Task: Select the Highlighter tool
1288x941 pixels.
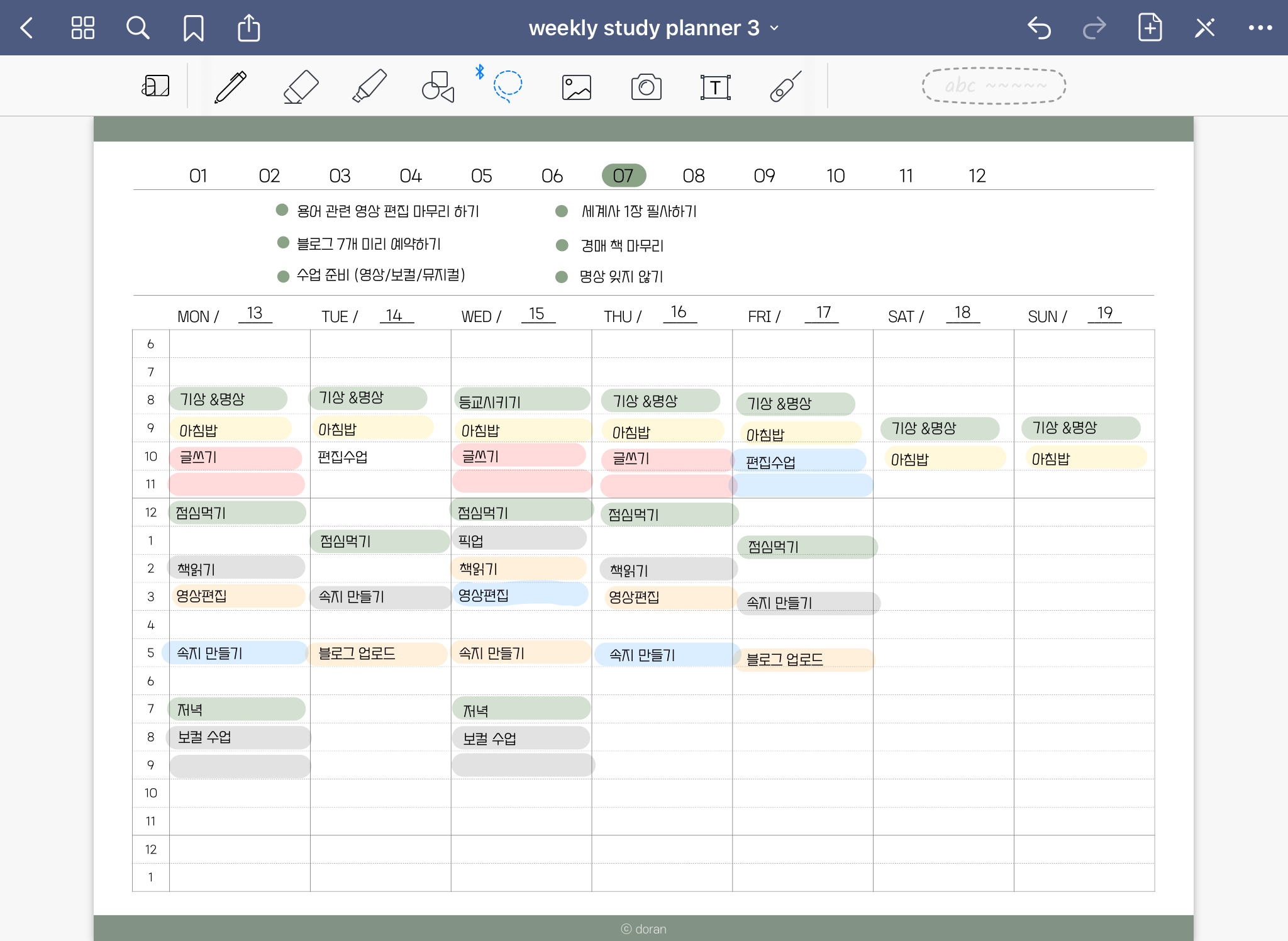Action: pos(370,86)
